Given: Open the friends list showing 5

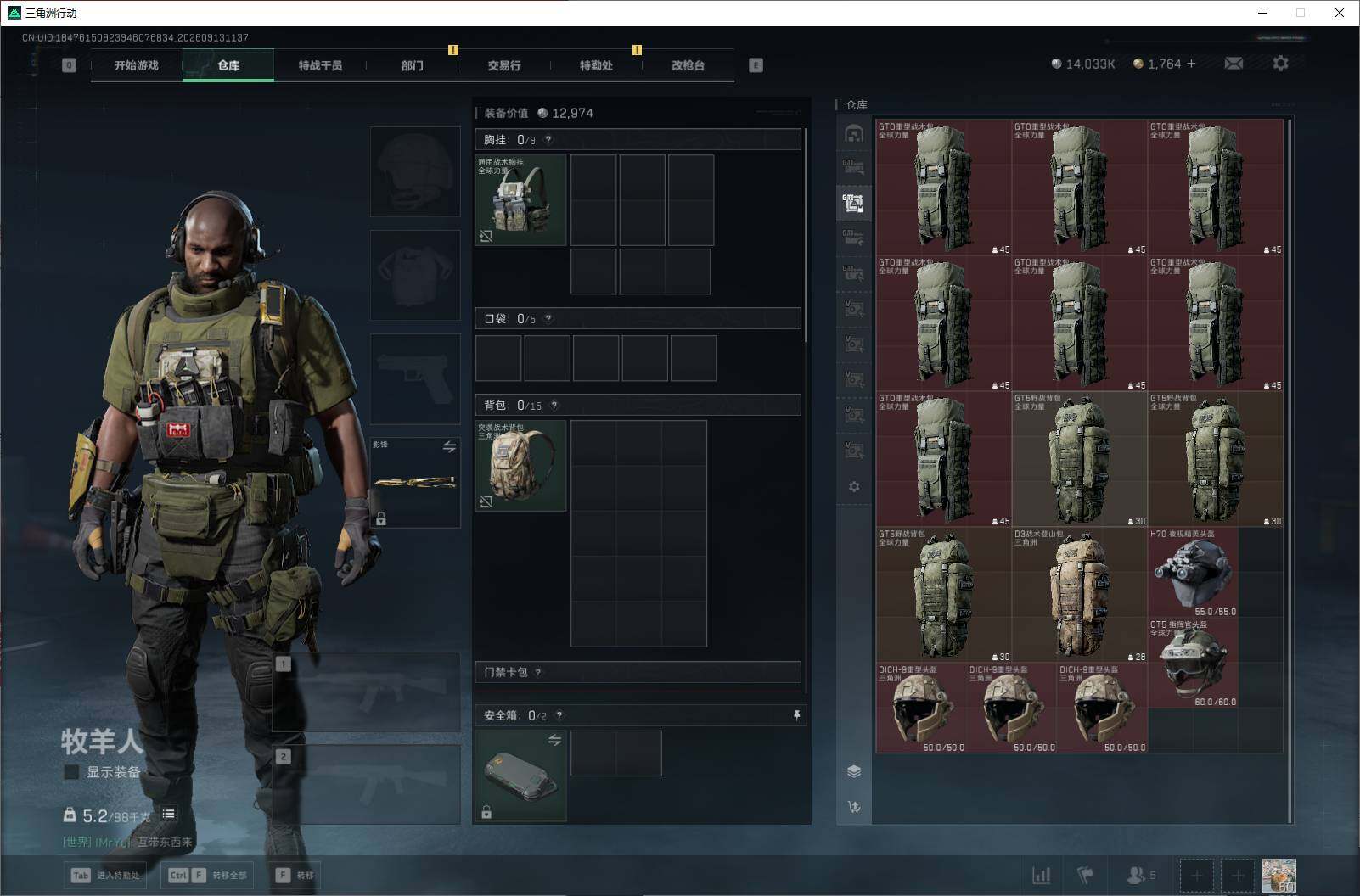Looking at the screenshot, I should point(1140,875).
